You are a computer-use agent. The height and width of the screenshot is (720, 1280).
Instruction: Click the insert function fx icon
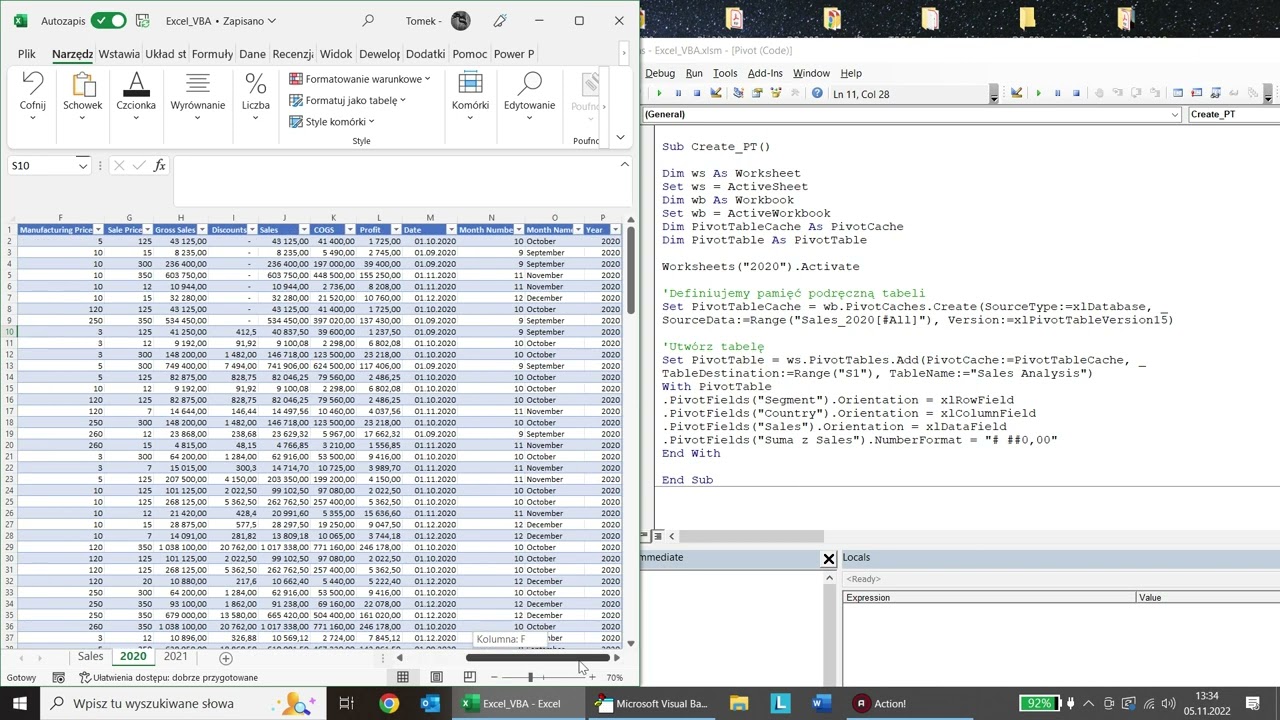(159, 165)
